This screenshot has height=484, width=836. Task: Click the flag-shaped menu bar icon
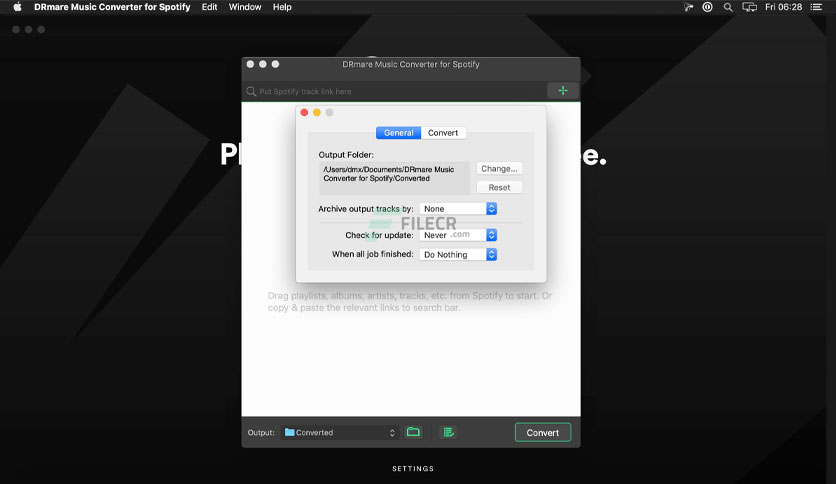(x=688, y=7)
